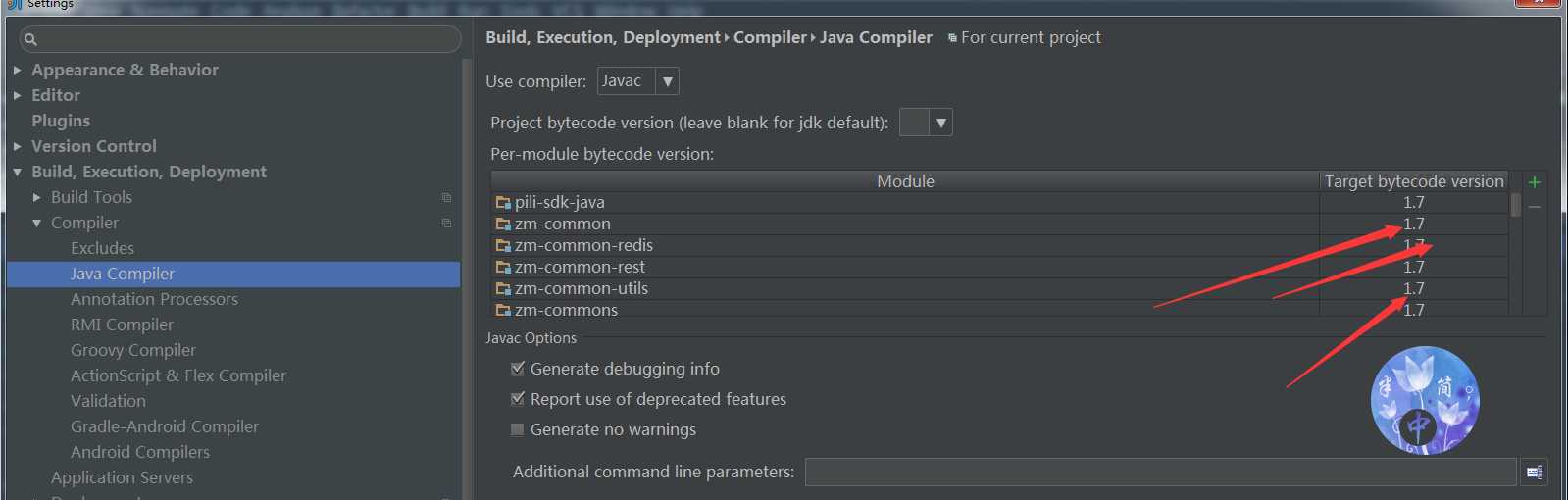Open the Use compiler Javac dropdown
This screenshot has width=1568, height=500.
(x=638, y=81)
